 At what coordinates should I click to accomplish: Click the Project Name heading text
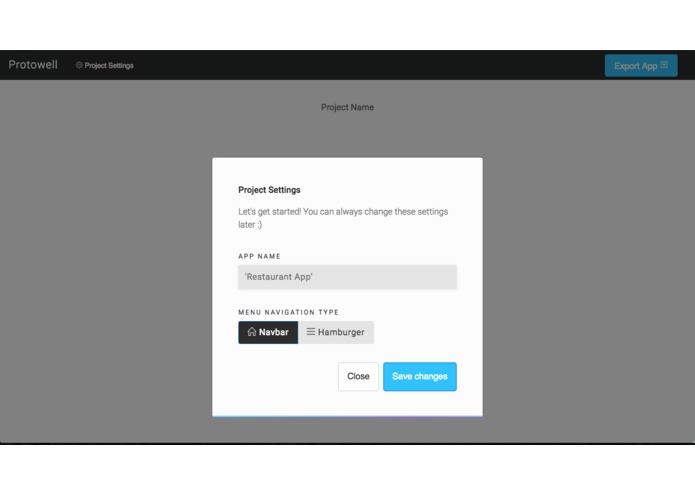[348, 107]
